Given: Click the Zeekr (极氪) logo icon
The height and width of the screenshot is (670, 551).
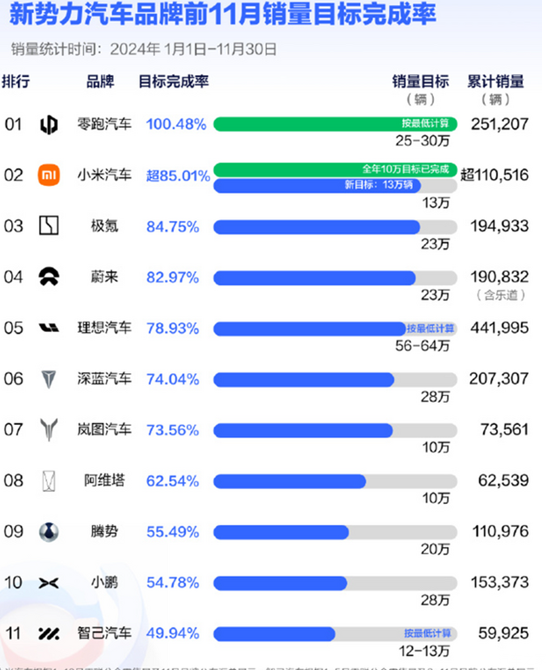Looking at the screenshot, I should pos(49,226).
